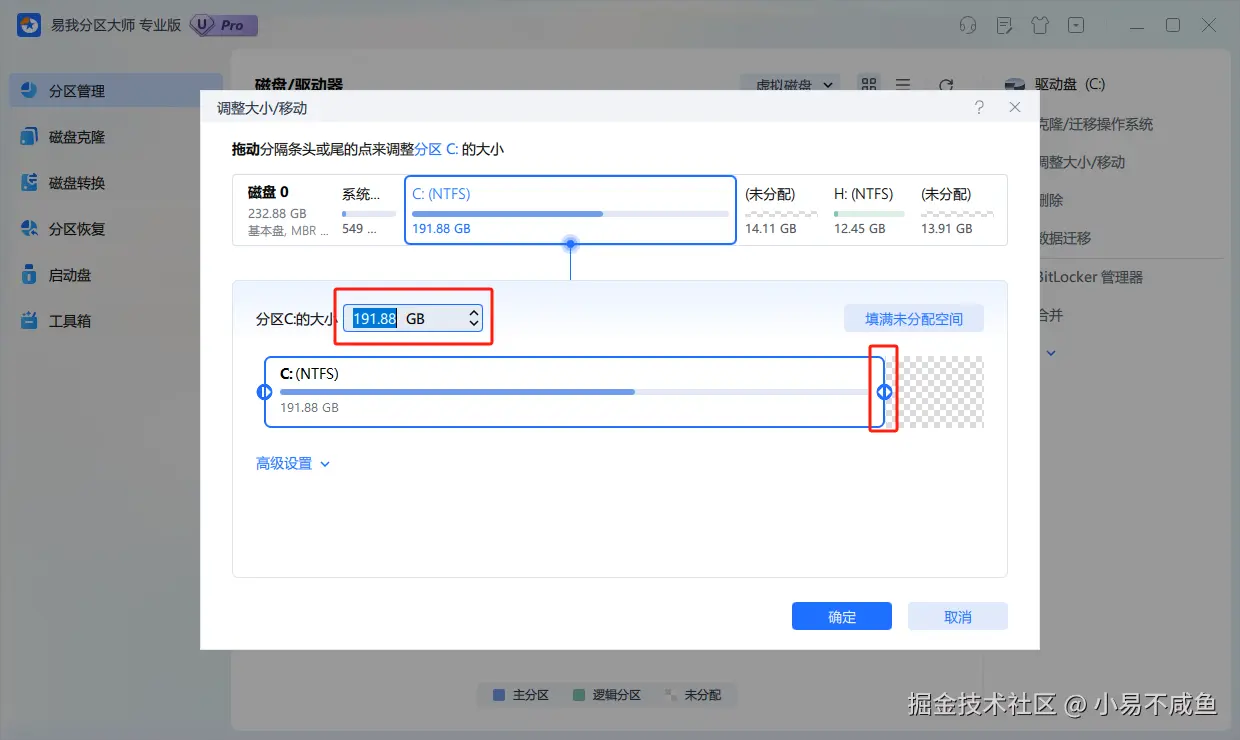Click the 分区C size input field
The image size is (1240, 740).
(x=413, y=318)
